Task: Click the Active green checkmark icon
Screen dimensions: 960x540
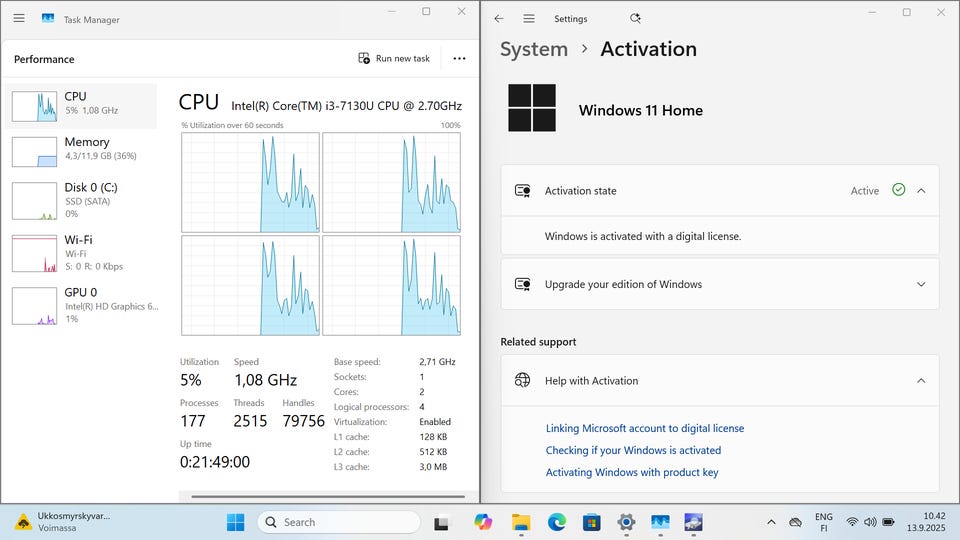Action: (x=898, y=190)
